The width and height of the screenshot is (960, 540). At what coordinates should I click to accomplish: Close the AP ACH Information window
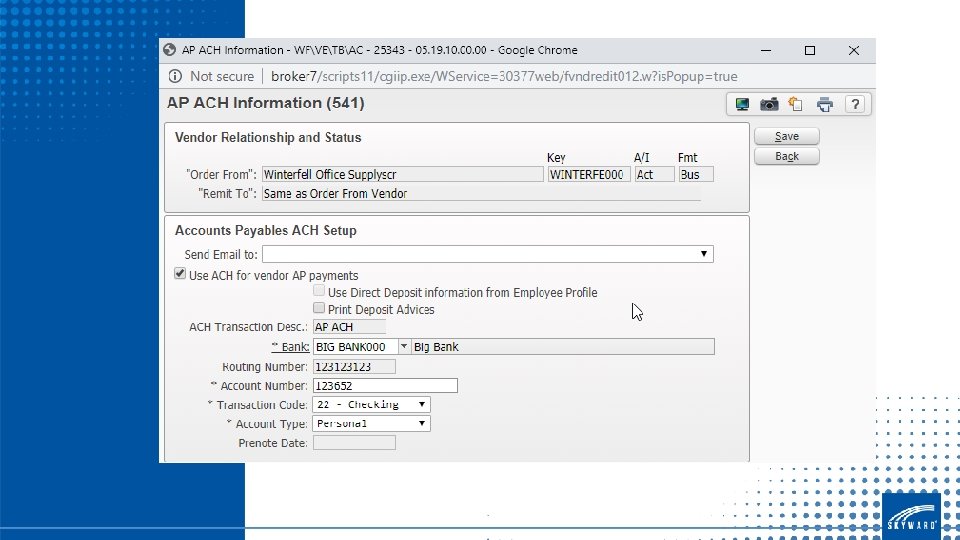tap(854, 50)
